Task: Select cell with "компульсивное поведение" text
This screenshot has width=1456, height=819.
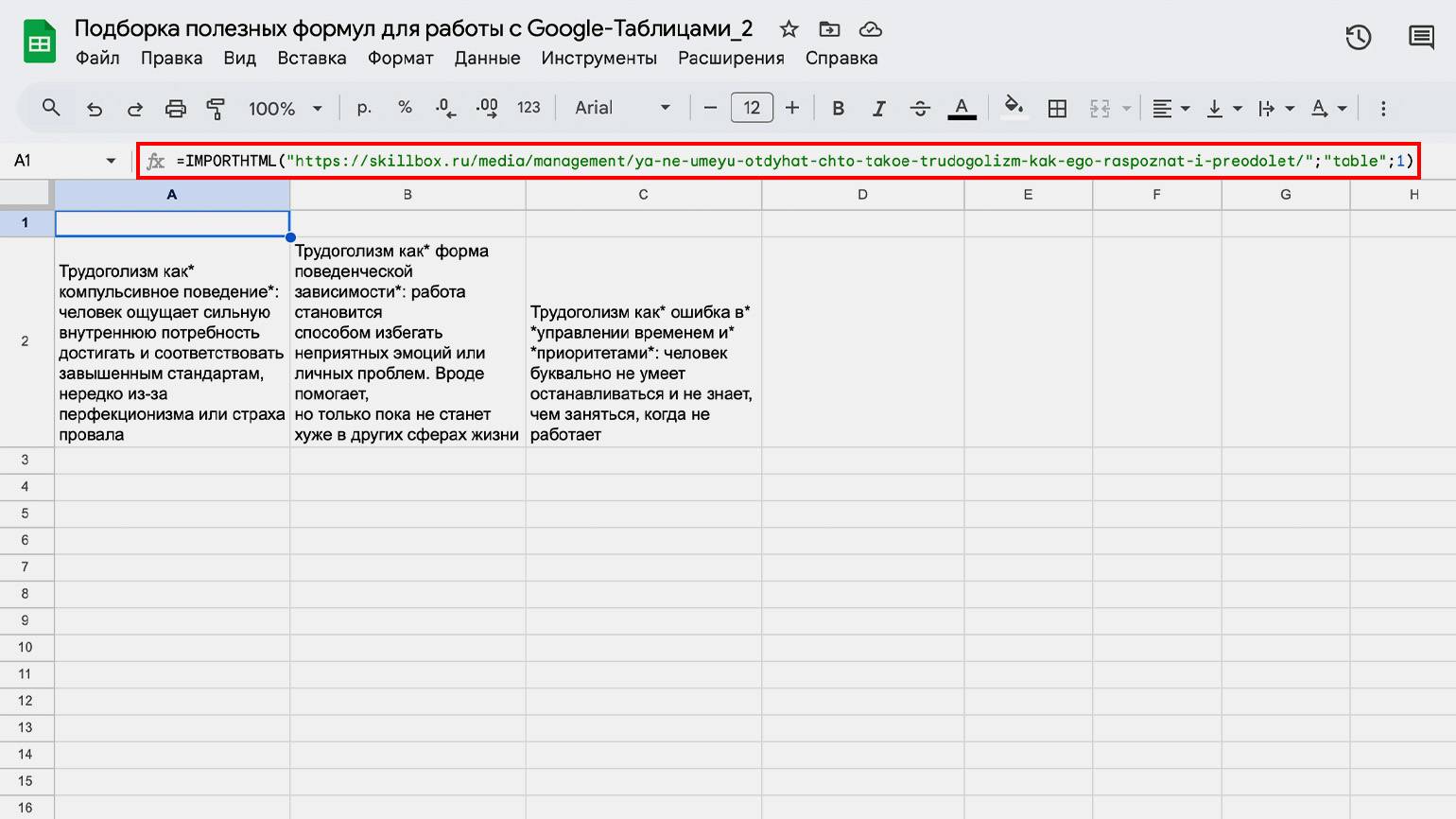Action: tap(172, 341)
